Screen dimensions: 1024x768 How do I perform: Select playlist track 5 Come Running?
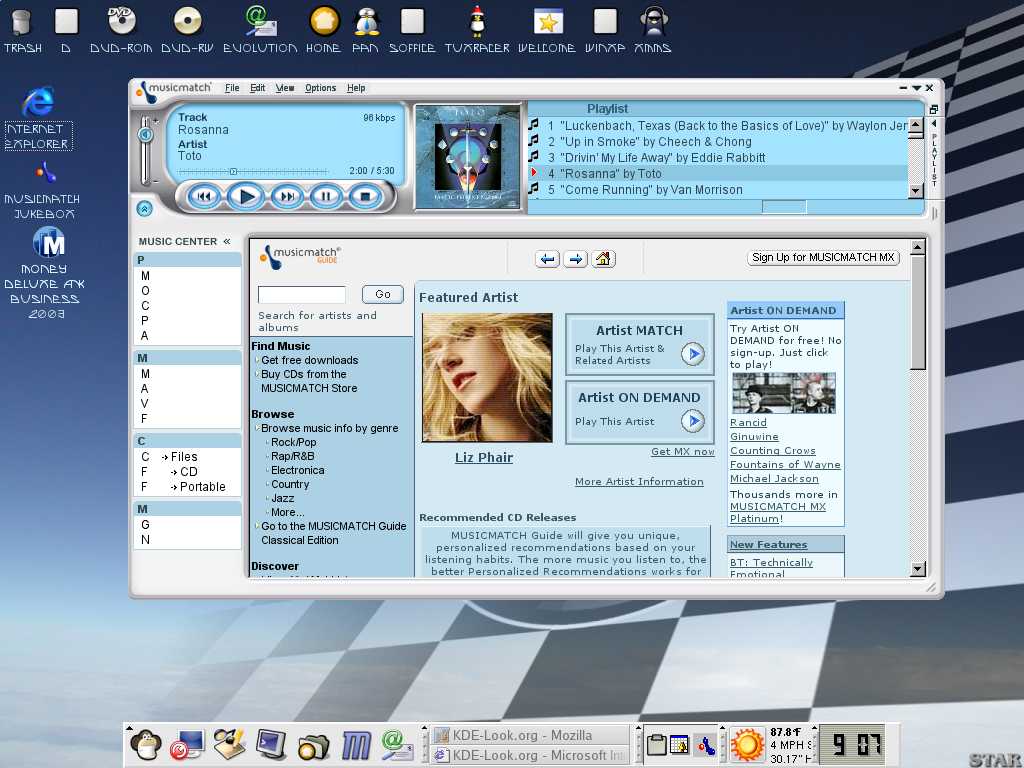[717, 189]
